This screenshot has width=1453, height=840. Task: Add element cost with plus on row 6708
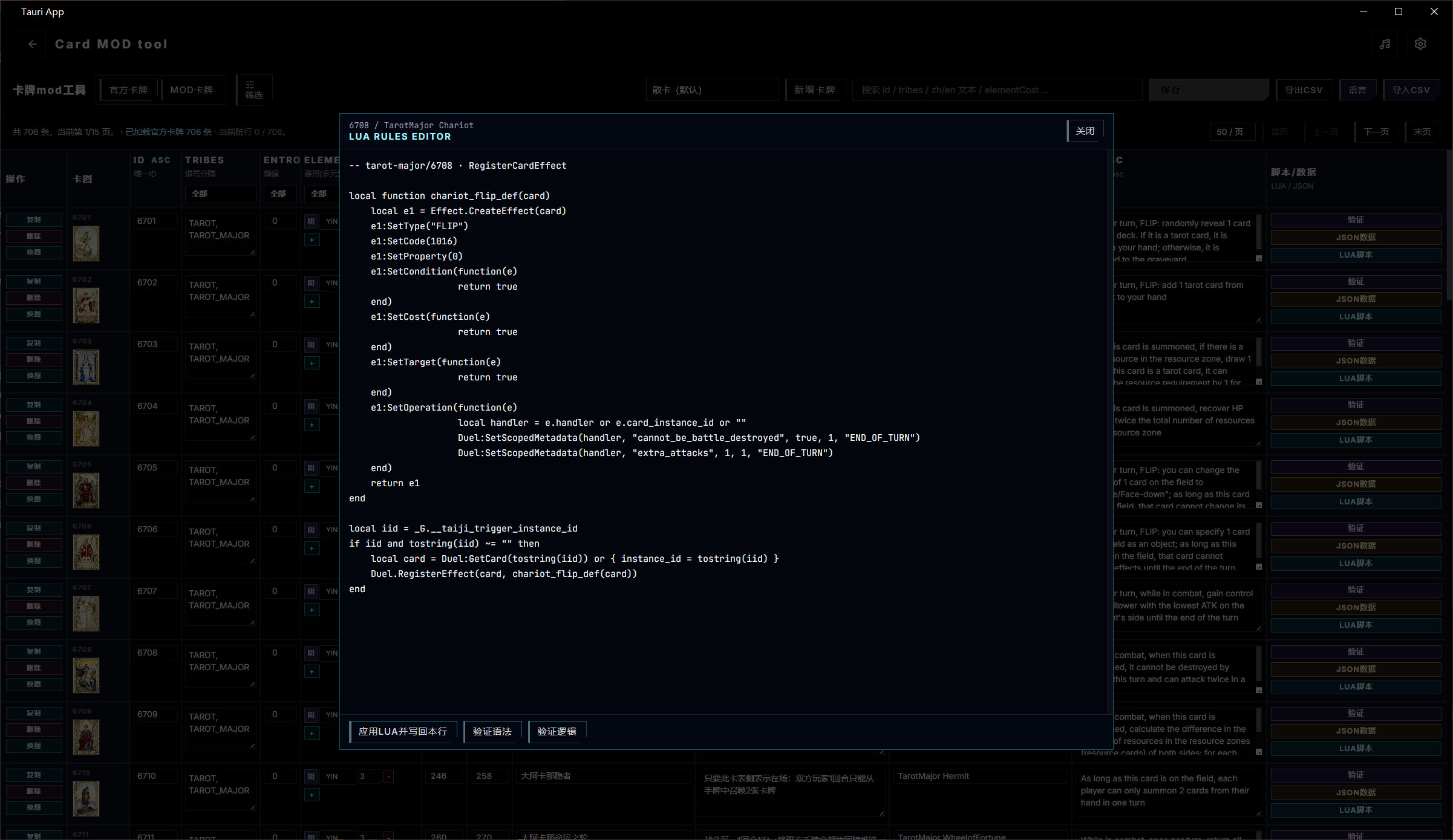[312, 672]
